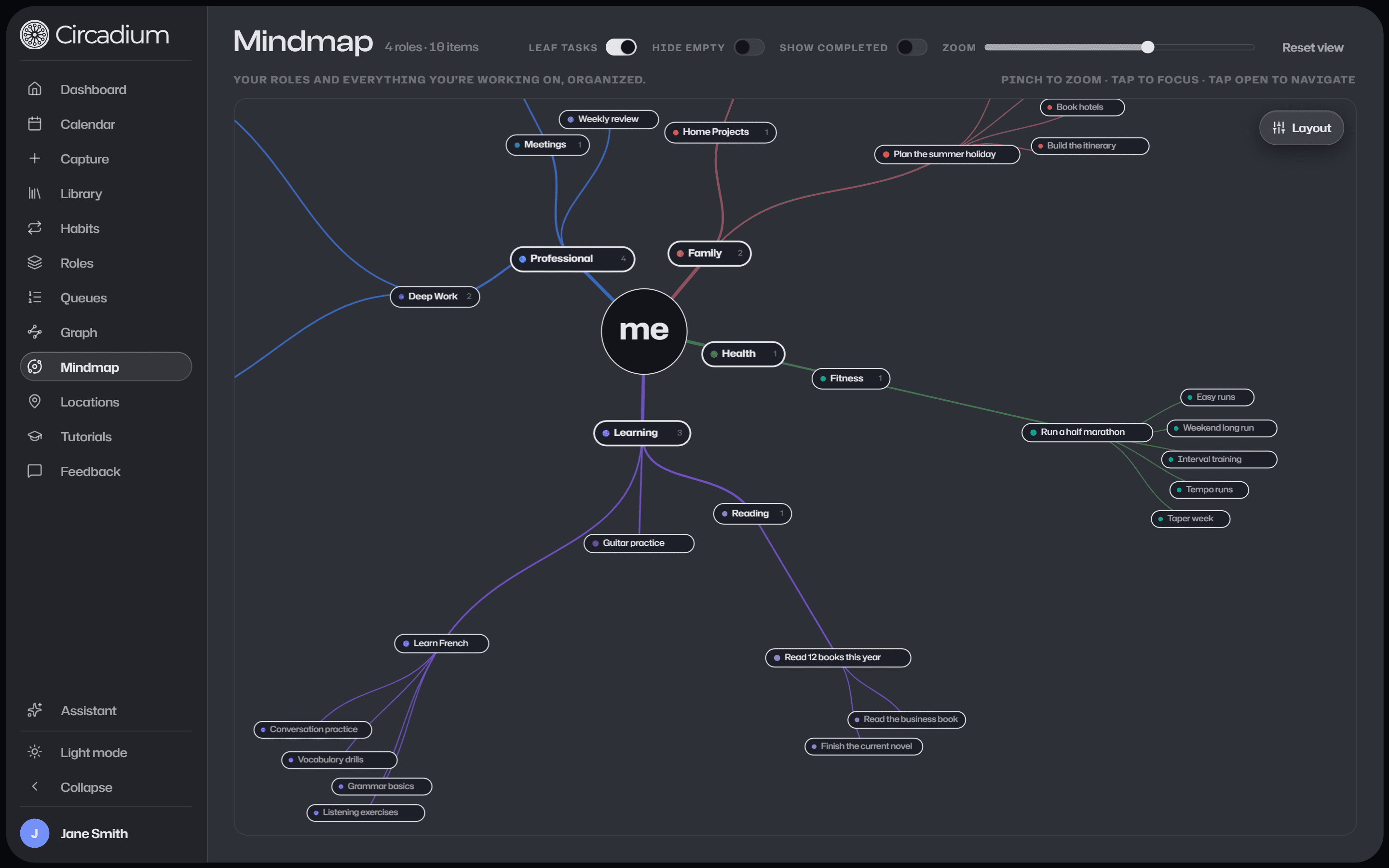
Task: Click the Book hotels task
Action: pyautogui.click(x=1082, y=108)
